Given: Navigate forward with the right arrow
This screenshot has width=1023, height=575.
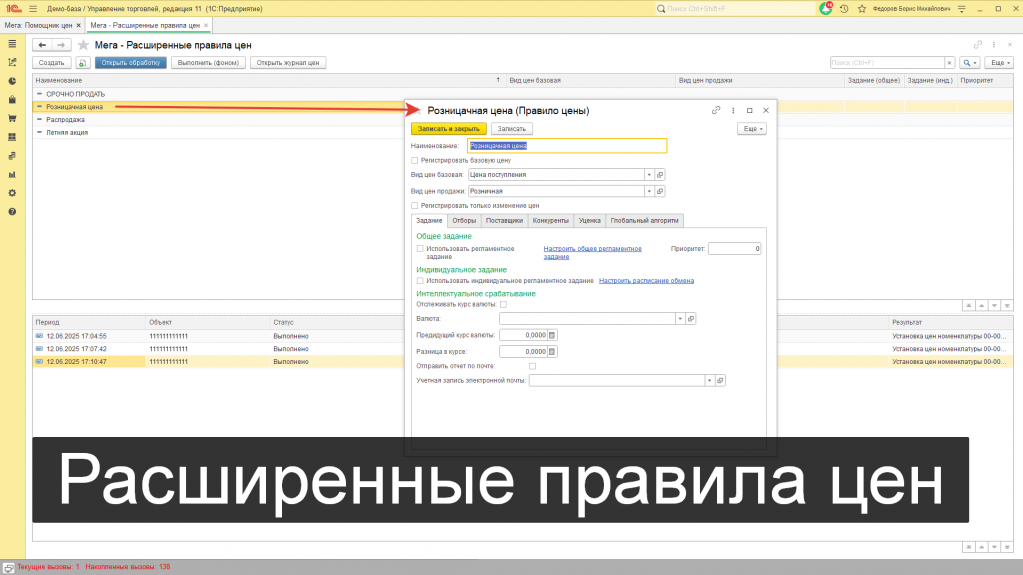Looking at the screenshot, I should point(61,45).
